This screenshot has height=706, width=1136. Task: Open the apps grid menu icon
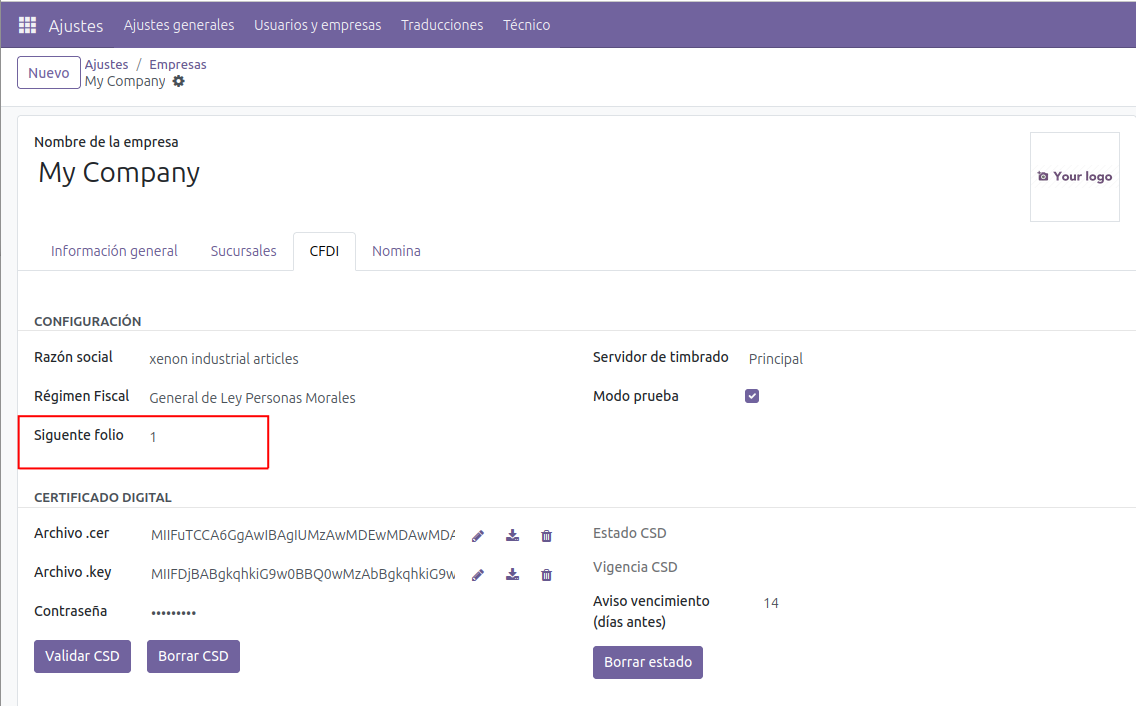tap(27, 25)
